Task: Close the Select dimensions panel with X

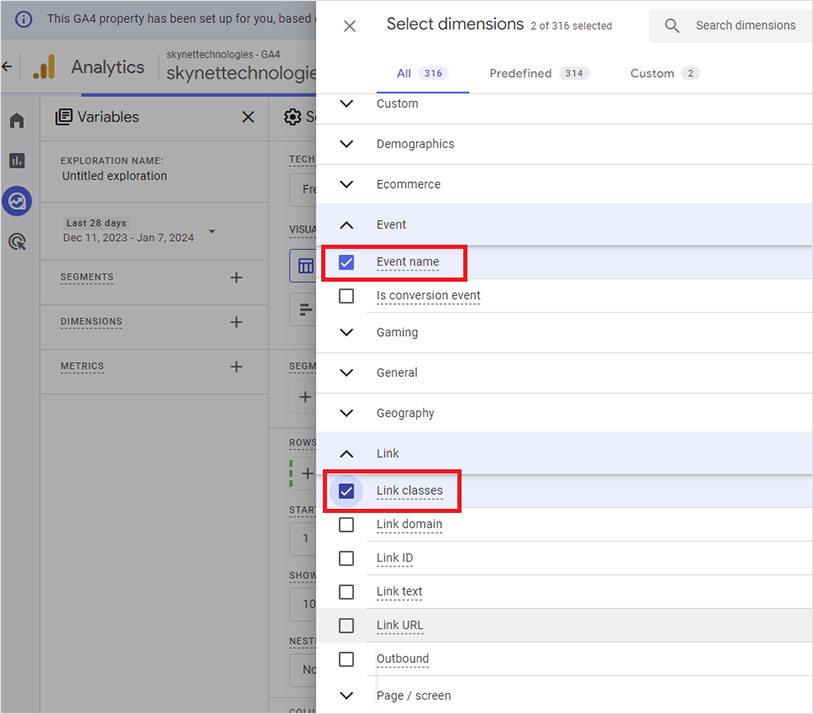Action: click(349, 26)
